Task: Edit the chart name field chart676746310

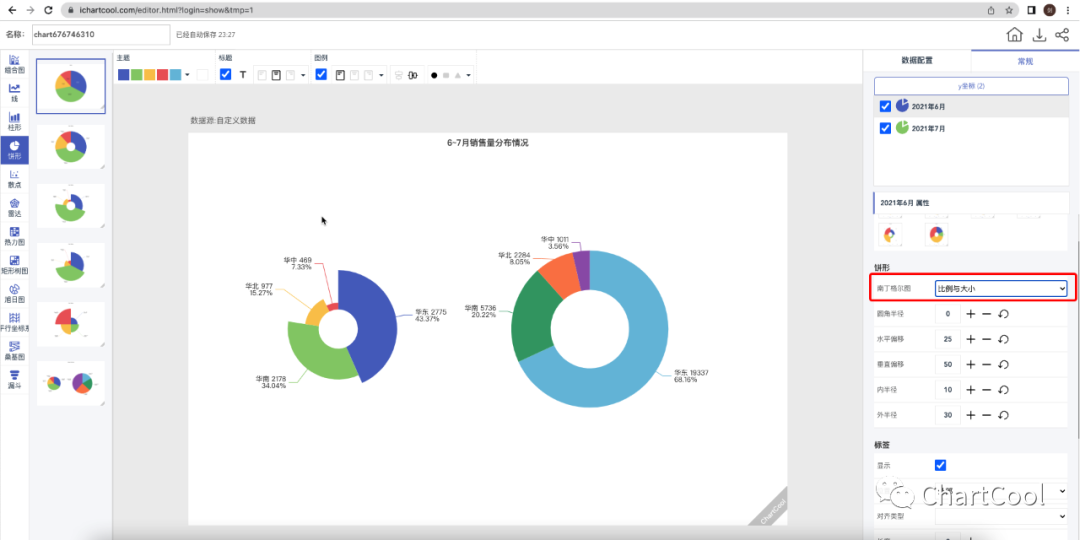Action: click(101, 34)
